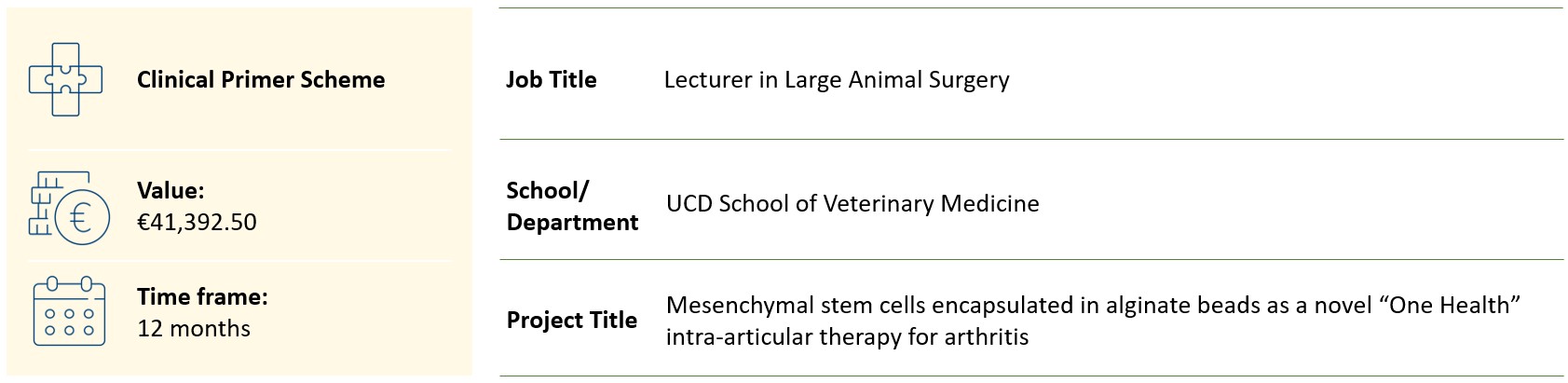Click the Time frame label
The width and height of the screenshot is (1568, 383).
coord(202,296)
